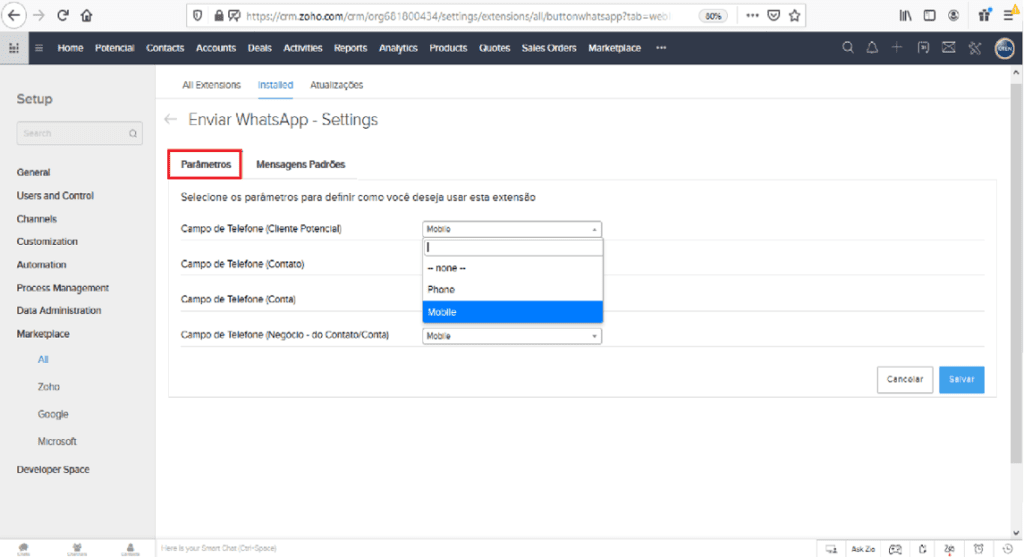Bookmark page with Firefox star icon
The height and width of the screenshot is (557, 1024).
click(794, 16)
